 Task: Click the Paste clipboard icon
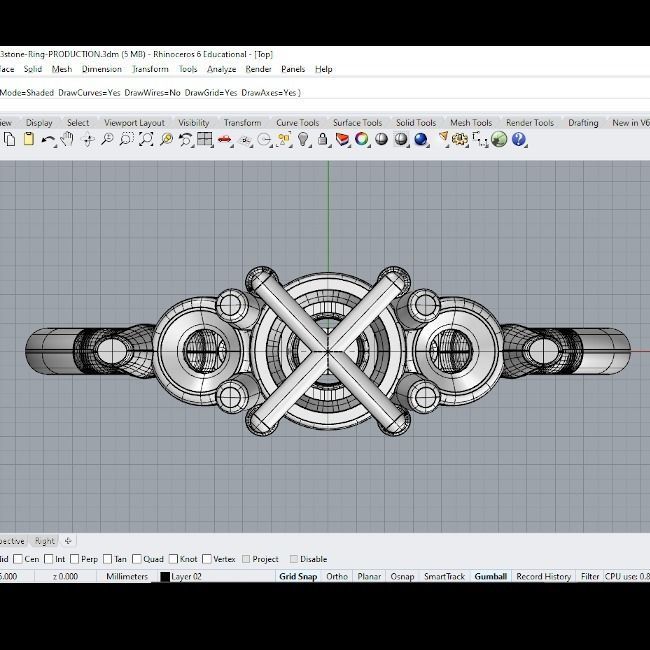click(29, 139)
